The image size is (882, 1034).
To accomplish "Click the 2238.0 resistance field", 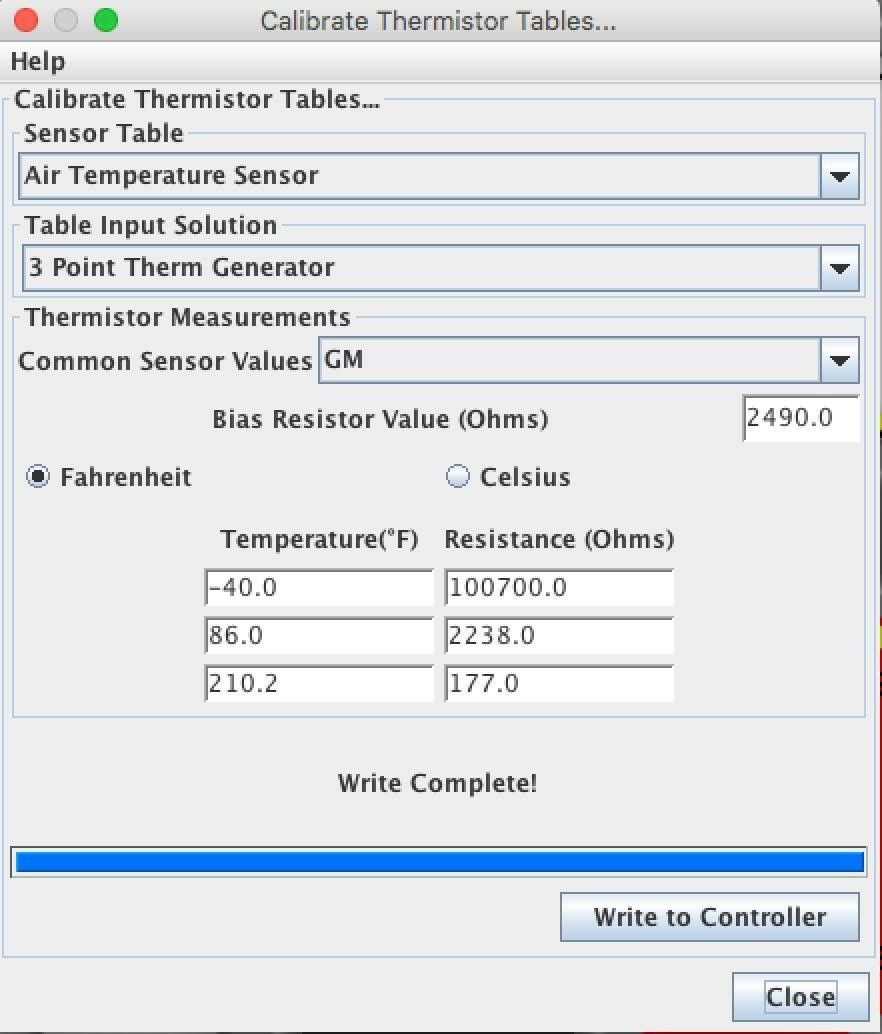I will (559, 636).
